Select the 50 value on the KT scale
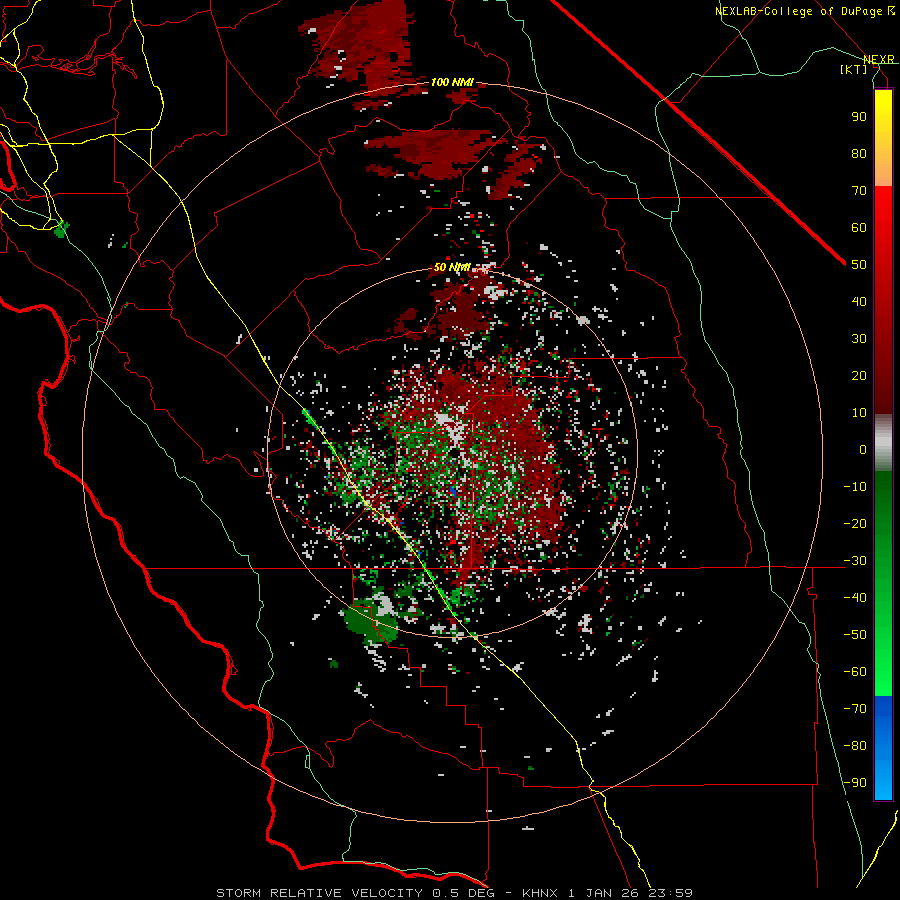Viewport: 900px width, 900px height. [859, 265]
